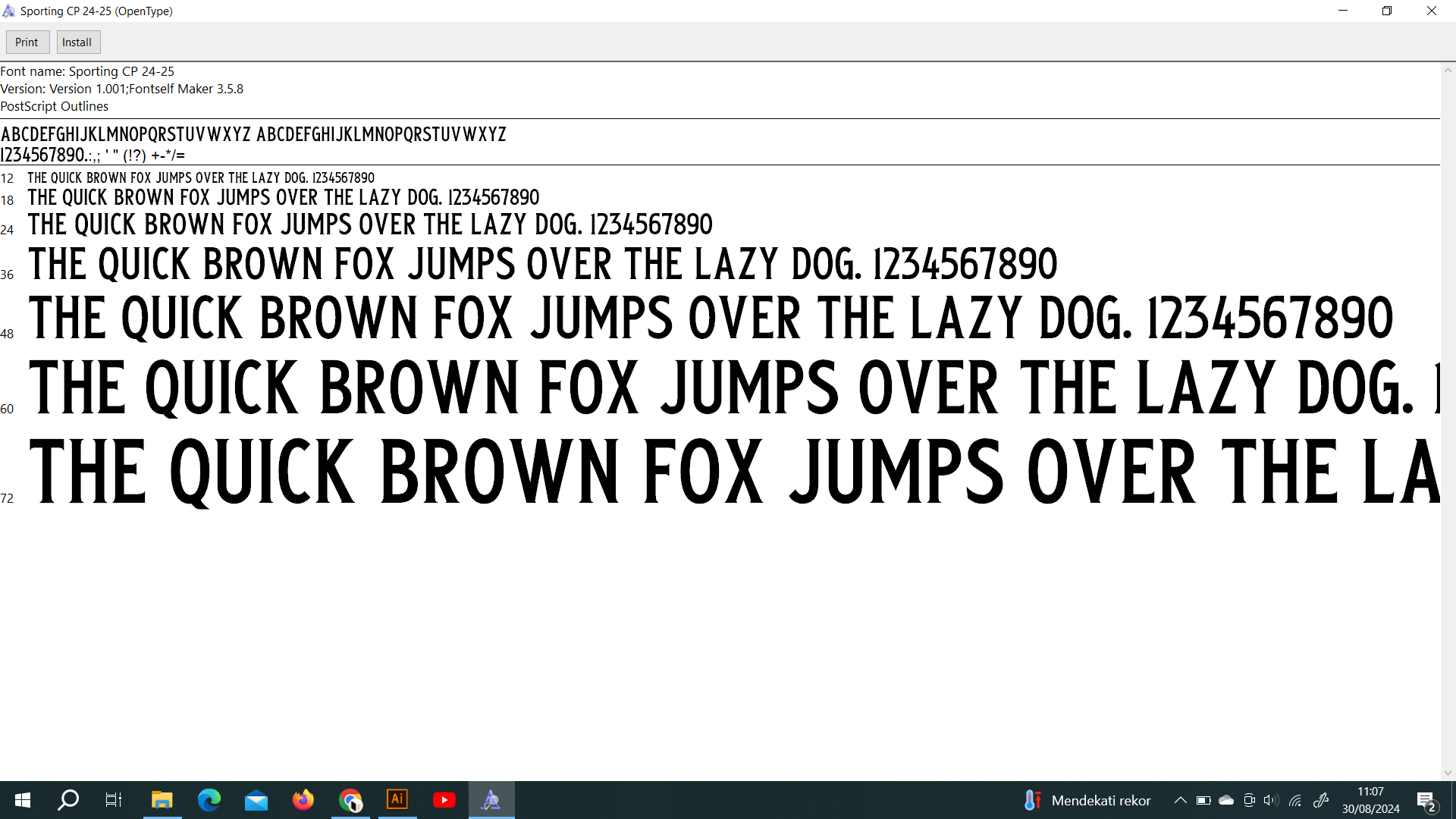This screenshot has width=1456, height=819.
Task: Click the Font Viewer taskbar icon
Action: click(x=491, y=800)
